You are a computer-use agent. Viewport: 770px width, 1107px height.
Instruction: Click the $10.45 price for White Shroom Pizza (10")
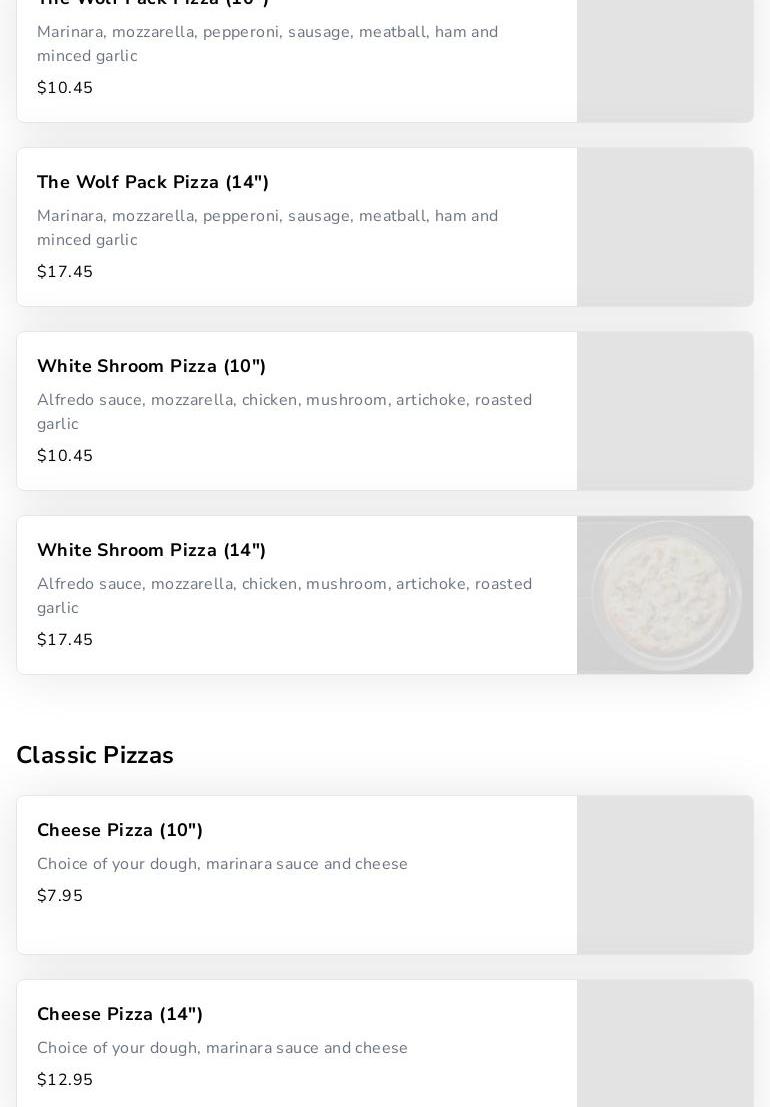click(65, 456)
